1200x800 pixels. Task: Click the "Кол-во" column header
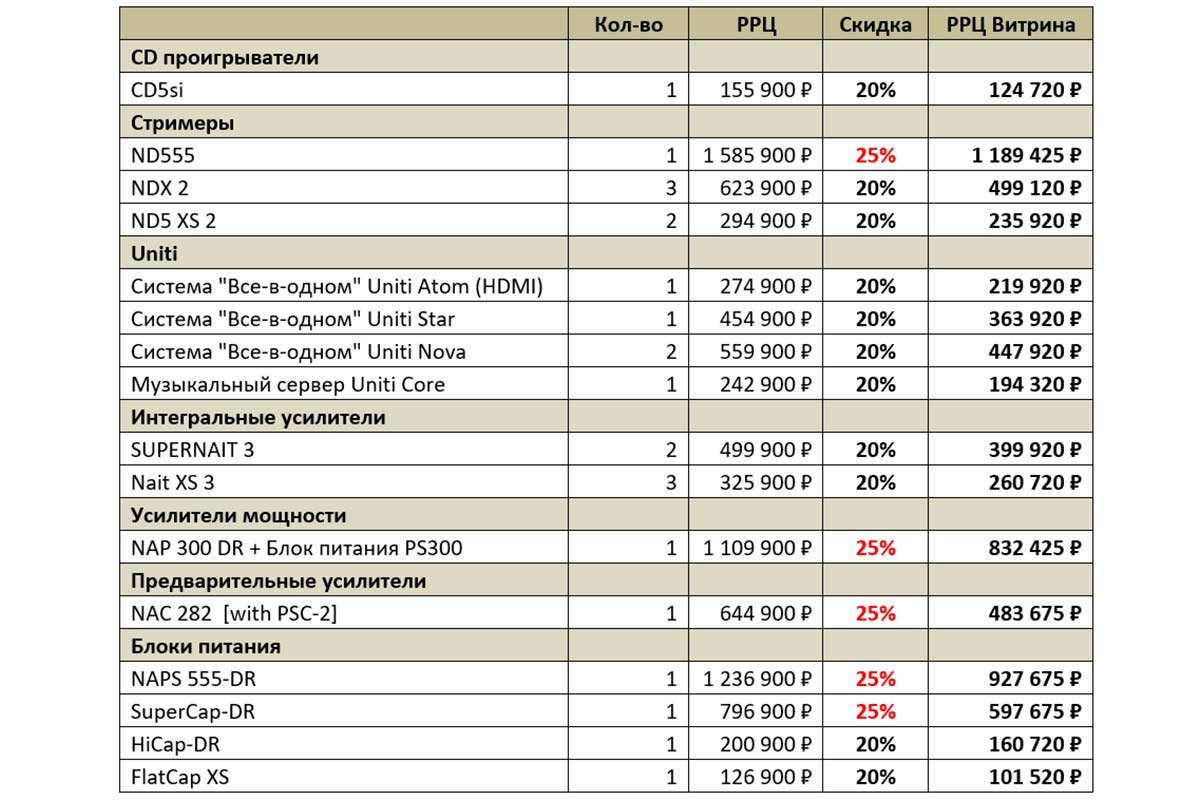[x=628, y=25]
